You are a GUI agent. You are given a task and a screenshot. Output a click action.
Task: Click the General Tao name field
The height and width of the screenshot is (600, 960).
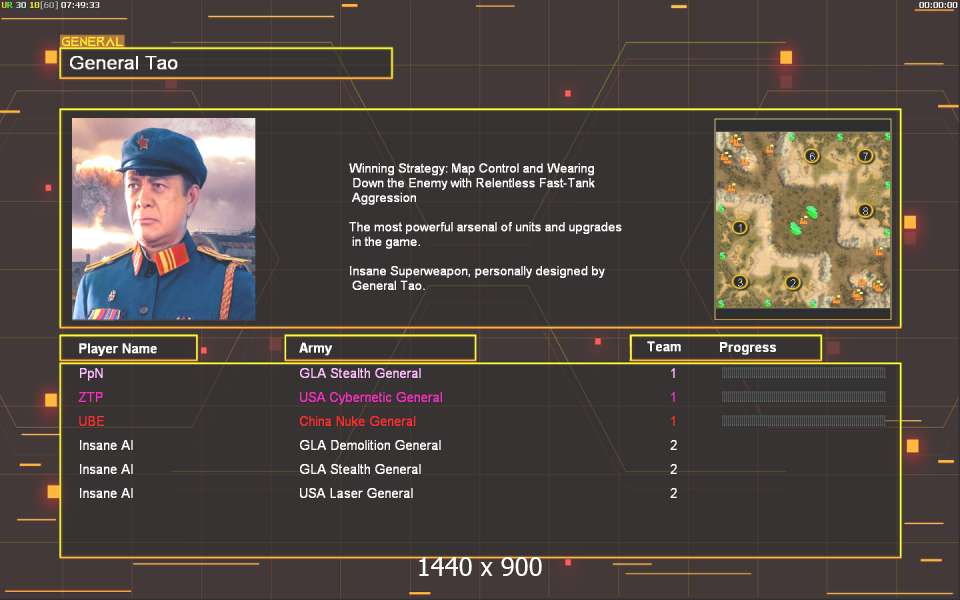click(226, 63)
